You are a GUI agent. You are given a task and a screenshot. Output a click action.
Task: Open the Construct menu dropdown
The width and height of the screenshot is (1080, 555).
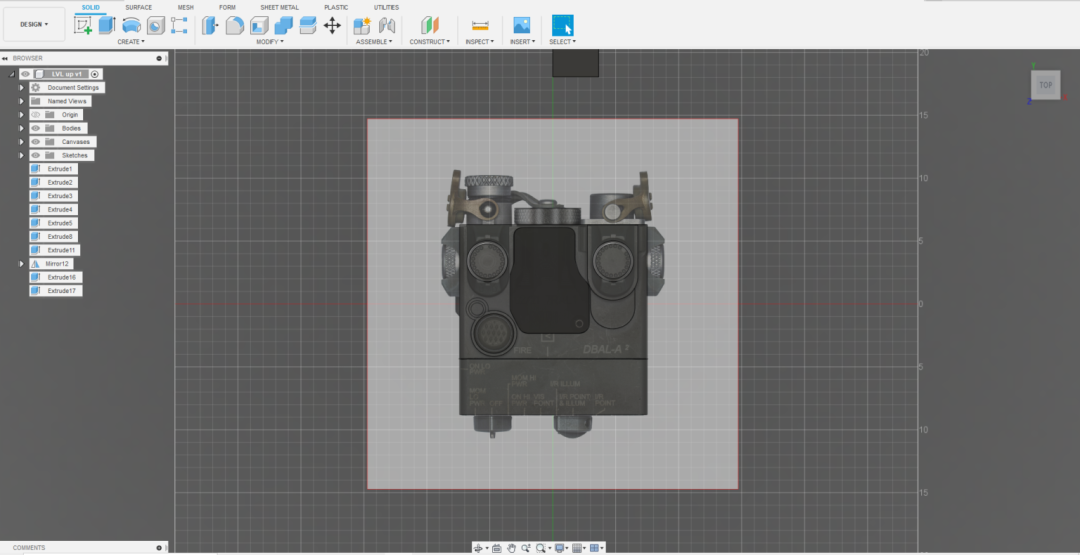point(430,42)
